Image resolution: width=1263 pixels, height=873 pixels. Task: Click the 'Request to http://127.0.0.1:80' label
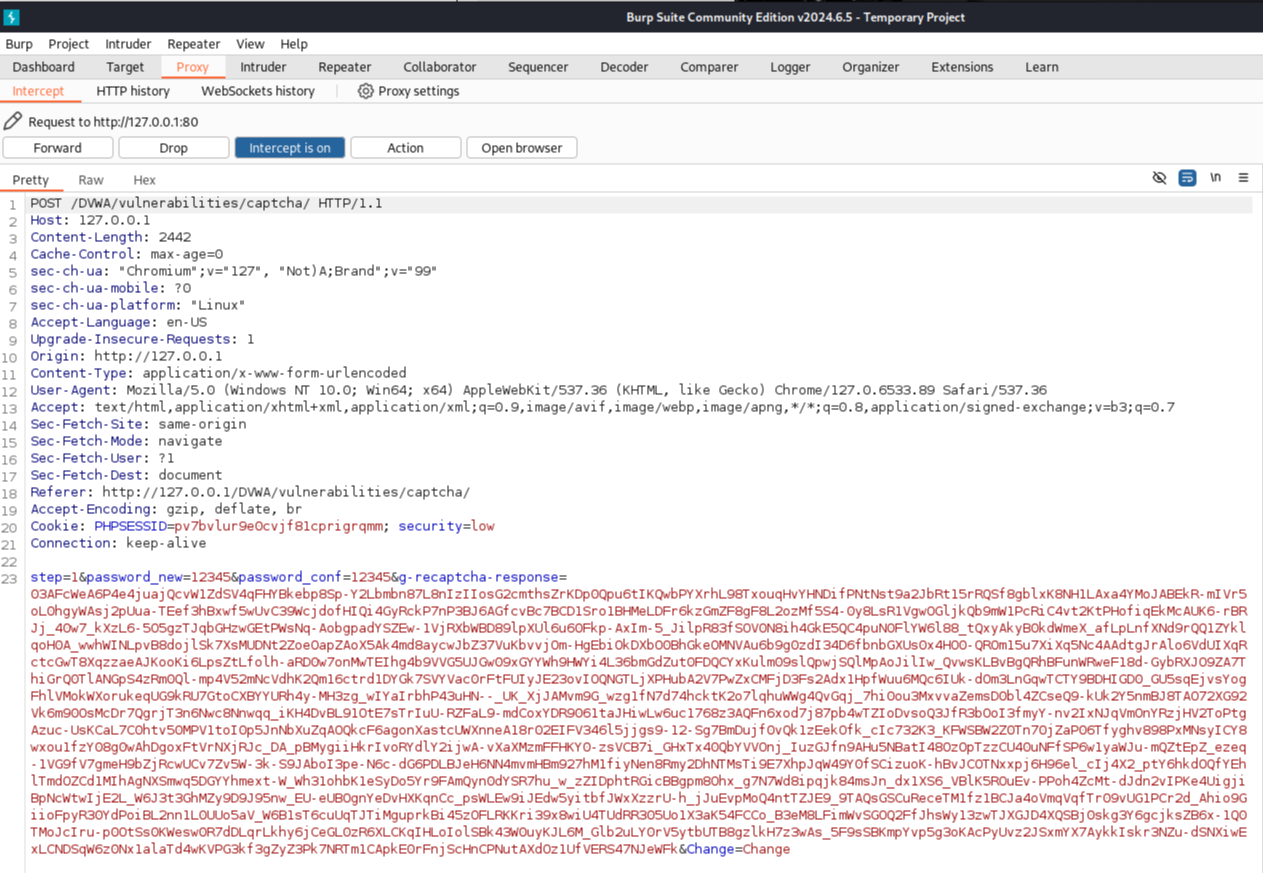(x=113, y=122)
